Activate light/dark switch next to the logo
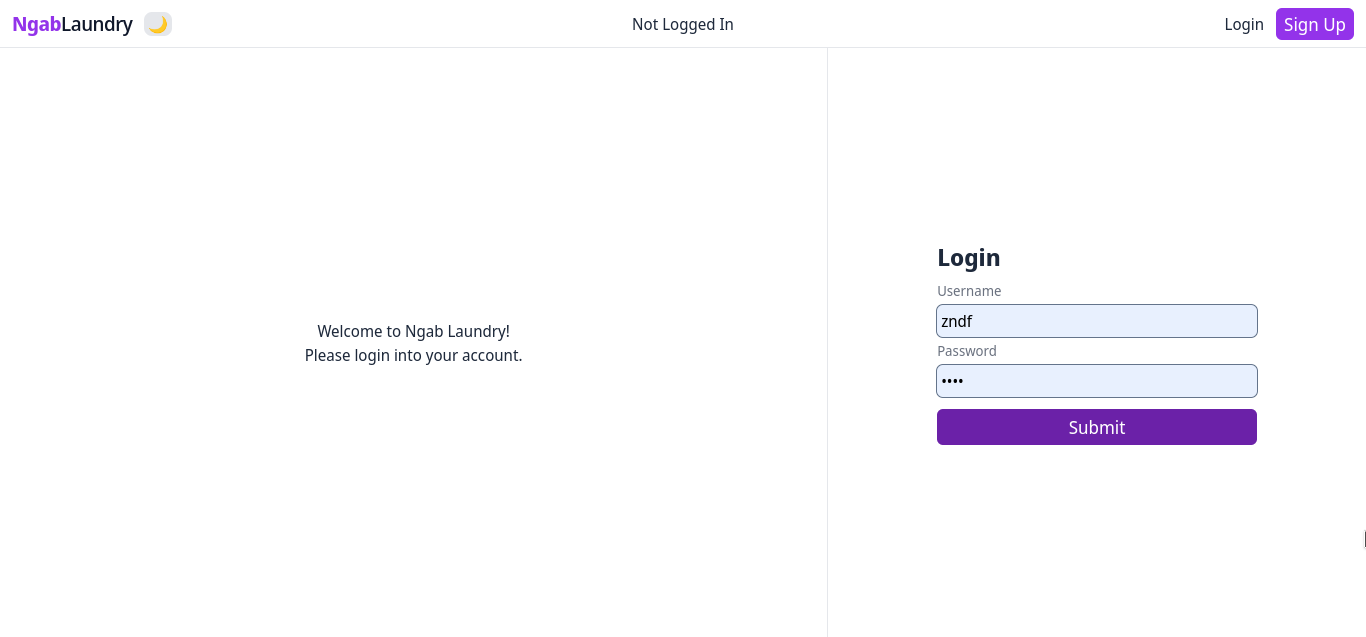 pos(157,23)
